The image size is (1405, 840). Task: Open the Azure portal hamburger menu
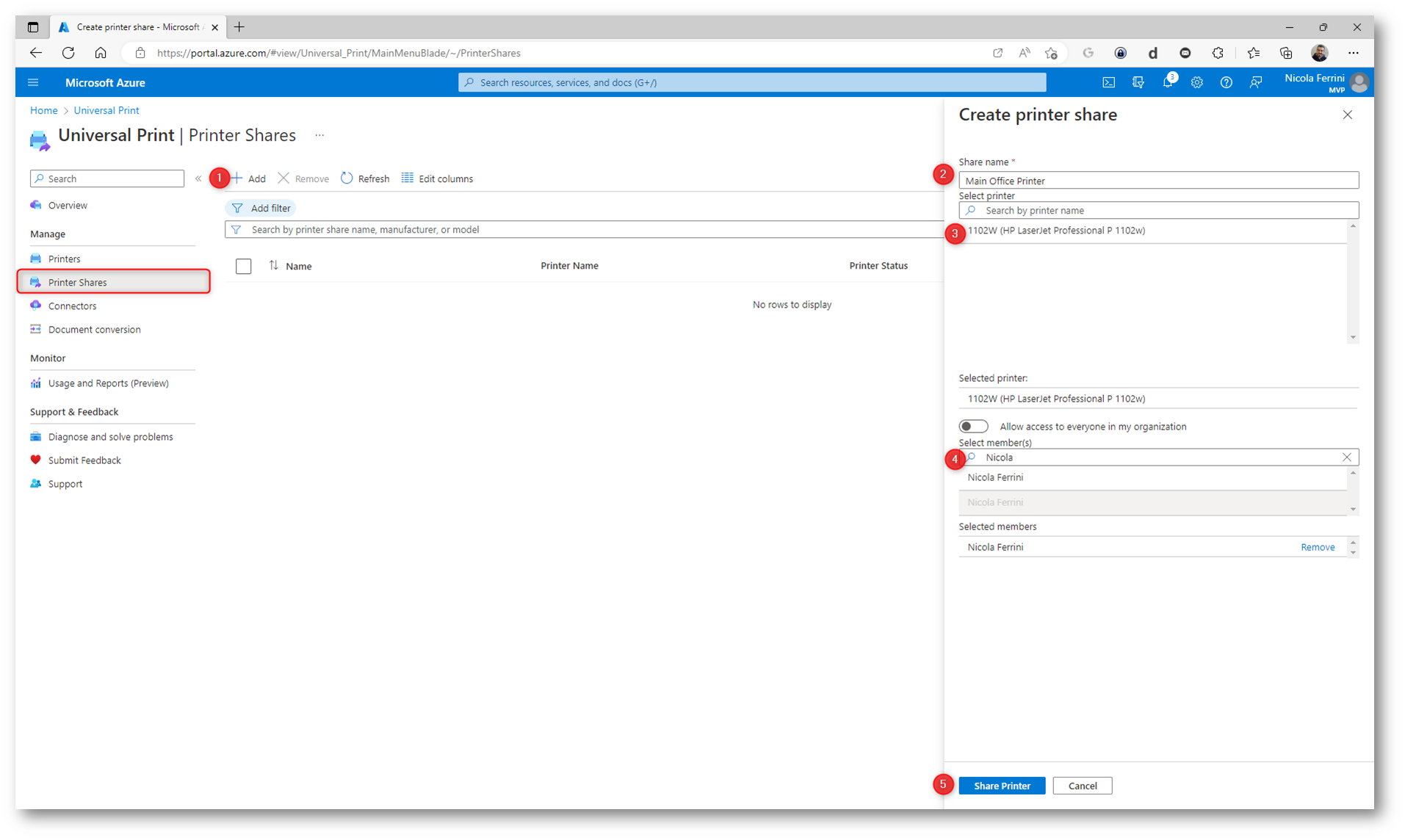(33, 82)
